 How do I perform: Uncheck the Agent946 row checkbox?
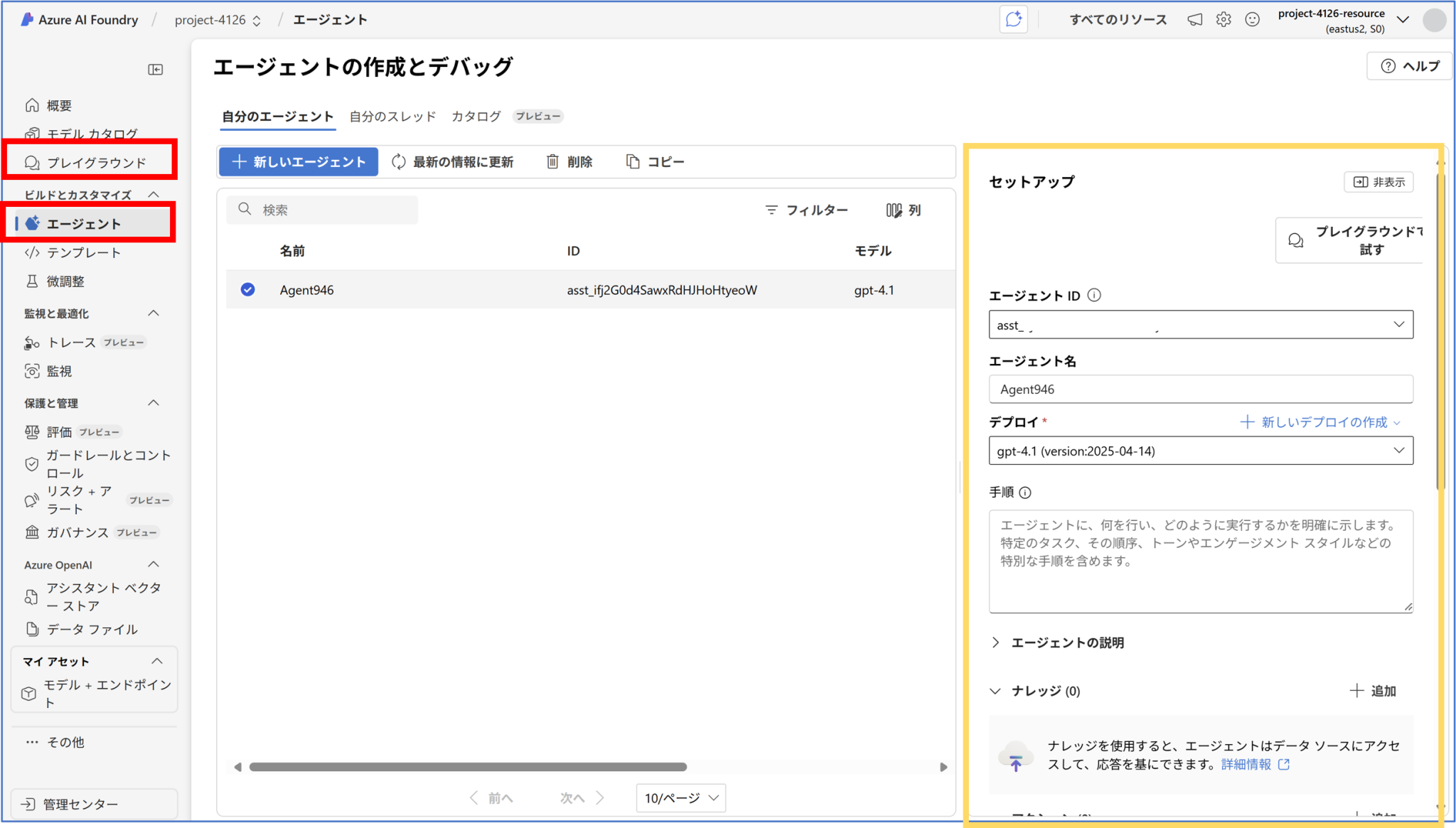coord(247,289)
